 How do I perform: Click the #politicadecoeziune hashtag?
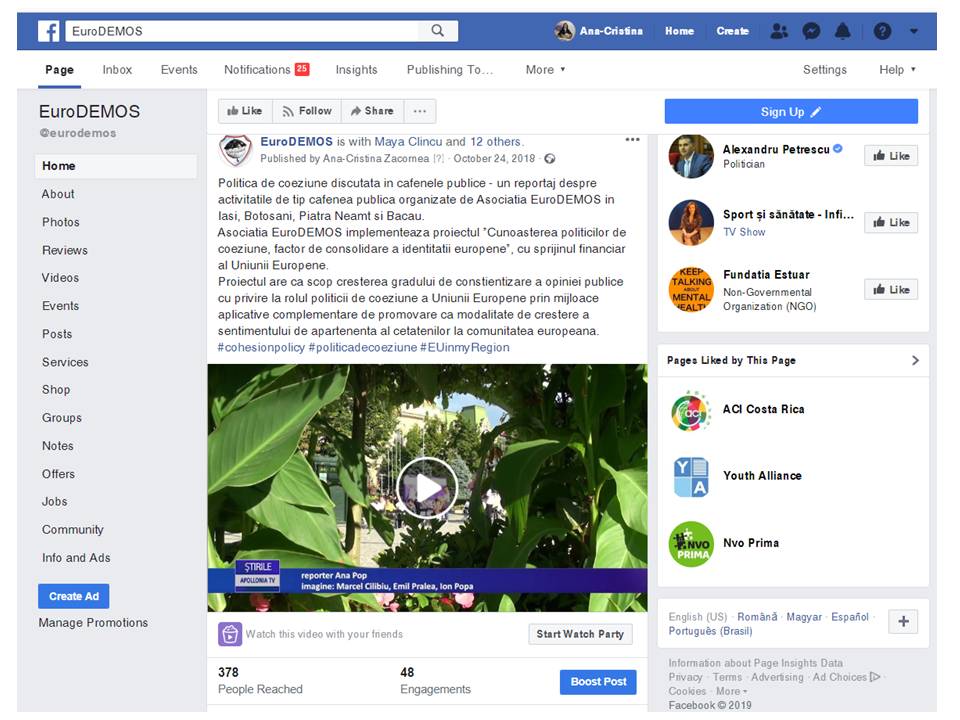(362, 347)
